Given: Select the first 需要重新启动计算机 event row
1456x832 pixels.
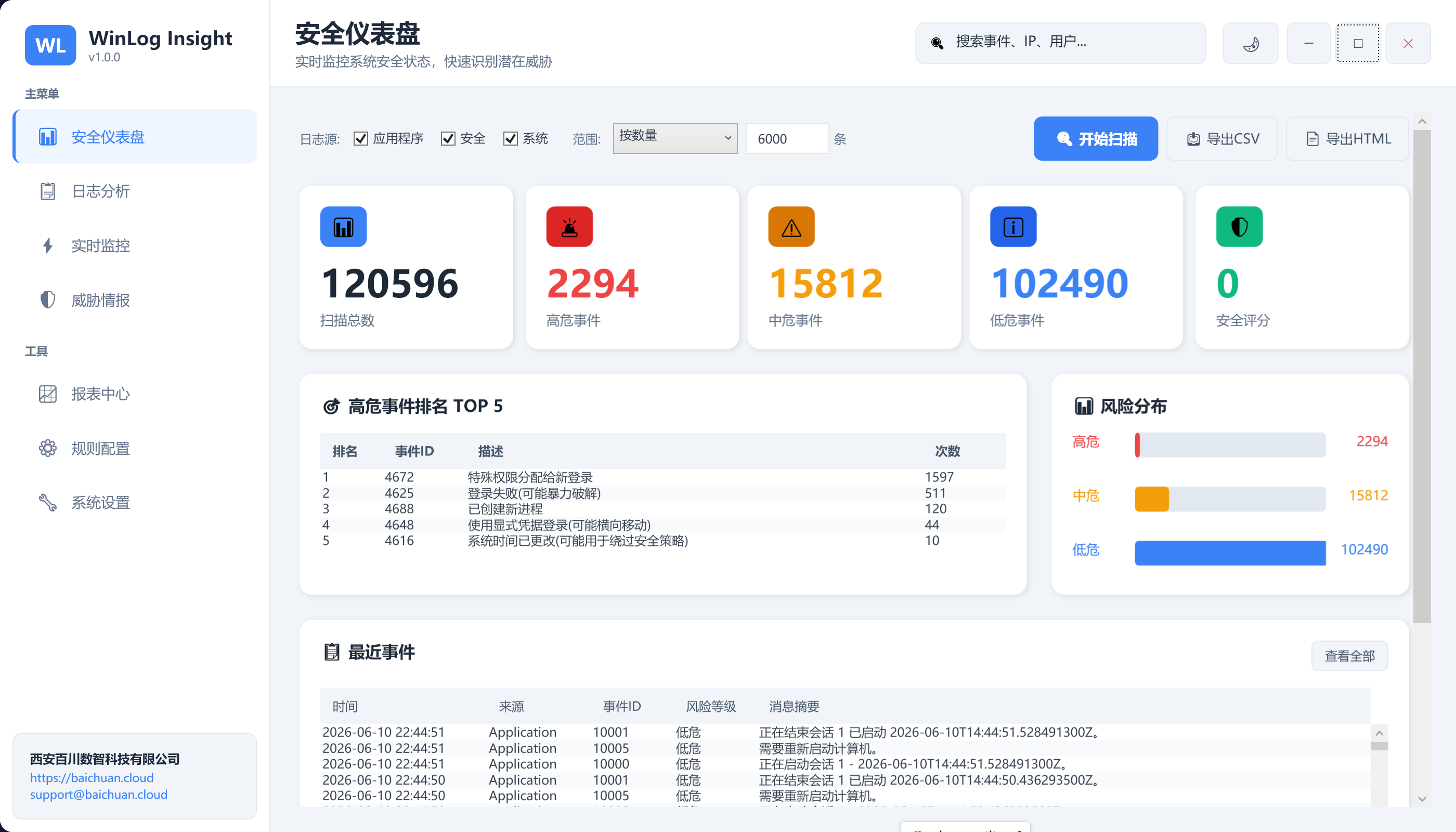Looking at the screenshot, I should (x=845, y=748).
